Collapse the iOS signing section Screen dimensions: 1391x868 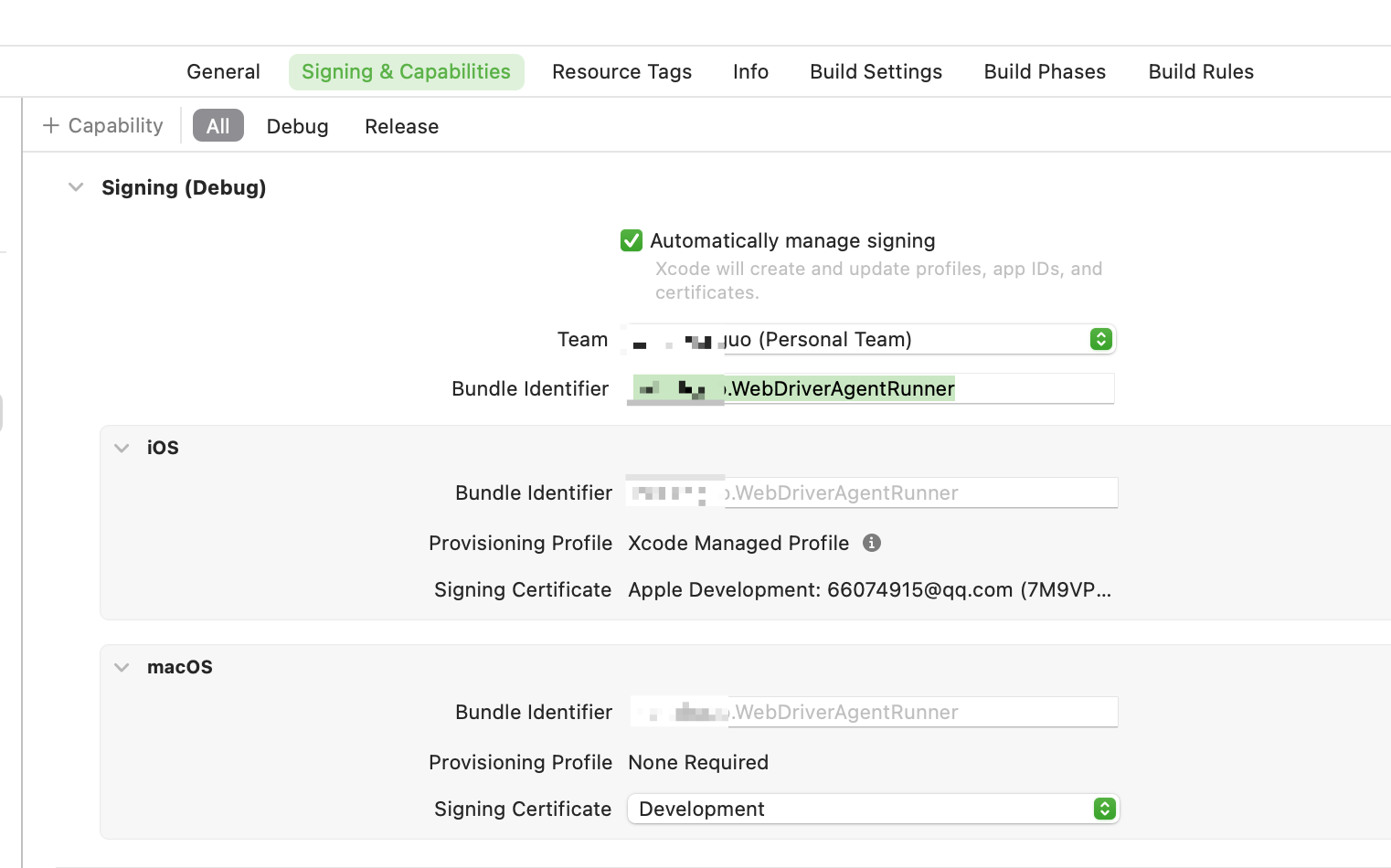click(x=122, y=448)
